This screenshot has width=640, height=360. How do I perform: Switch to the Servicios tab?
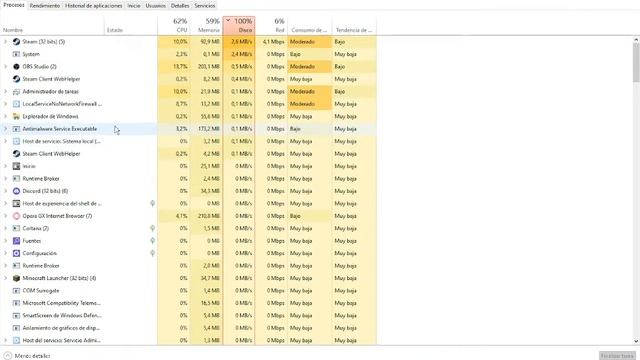pyautogui.click(x=204, y=6)
